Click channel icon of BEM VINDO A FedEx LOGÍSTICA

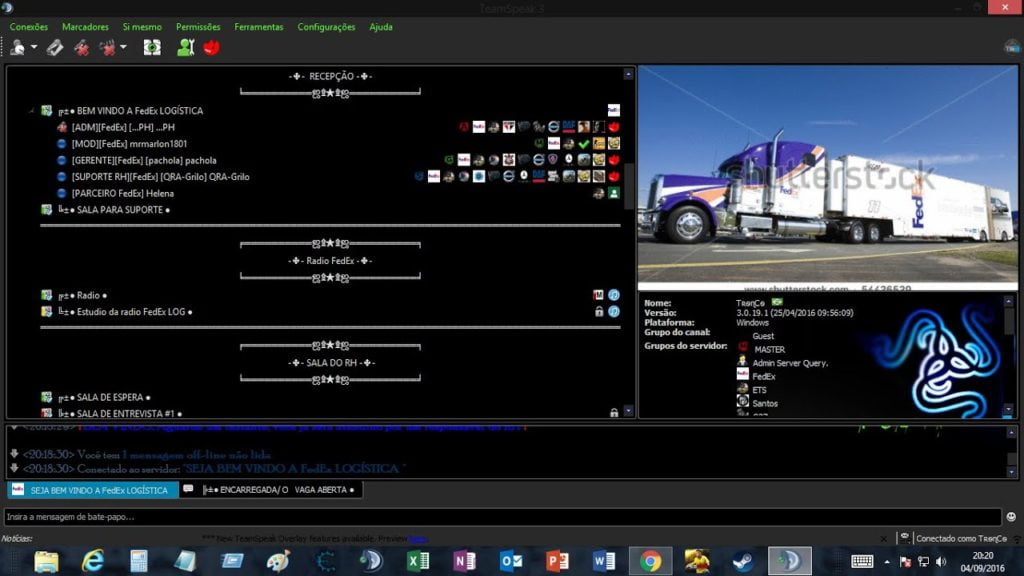tap(46, 111)
